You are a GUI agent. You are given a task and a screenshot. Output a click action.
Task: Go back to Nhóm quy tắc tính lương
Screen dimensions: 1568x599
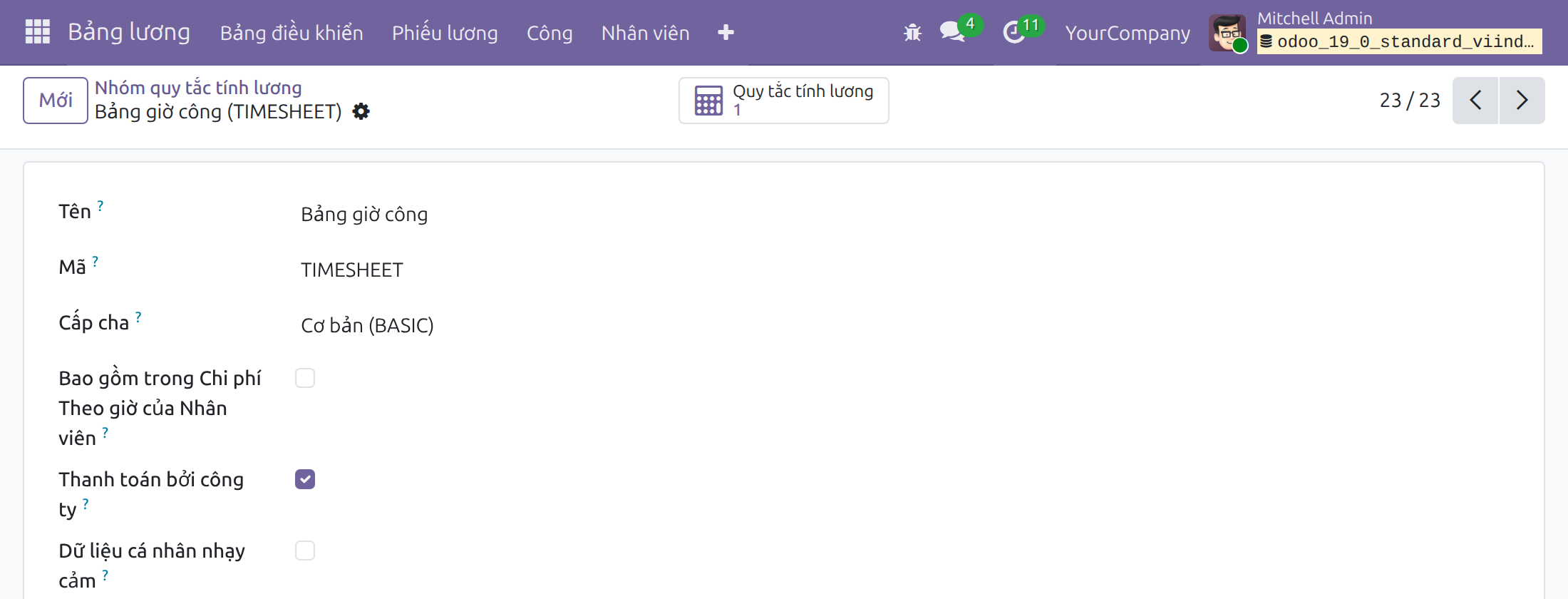(198, 88)
